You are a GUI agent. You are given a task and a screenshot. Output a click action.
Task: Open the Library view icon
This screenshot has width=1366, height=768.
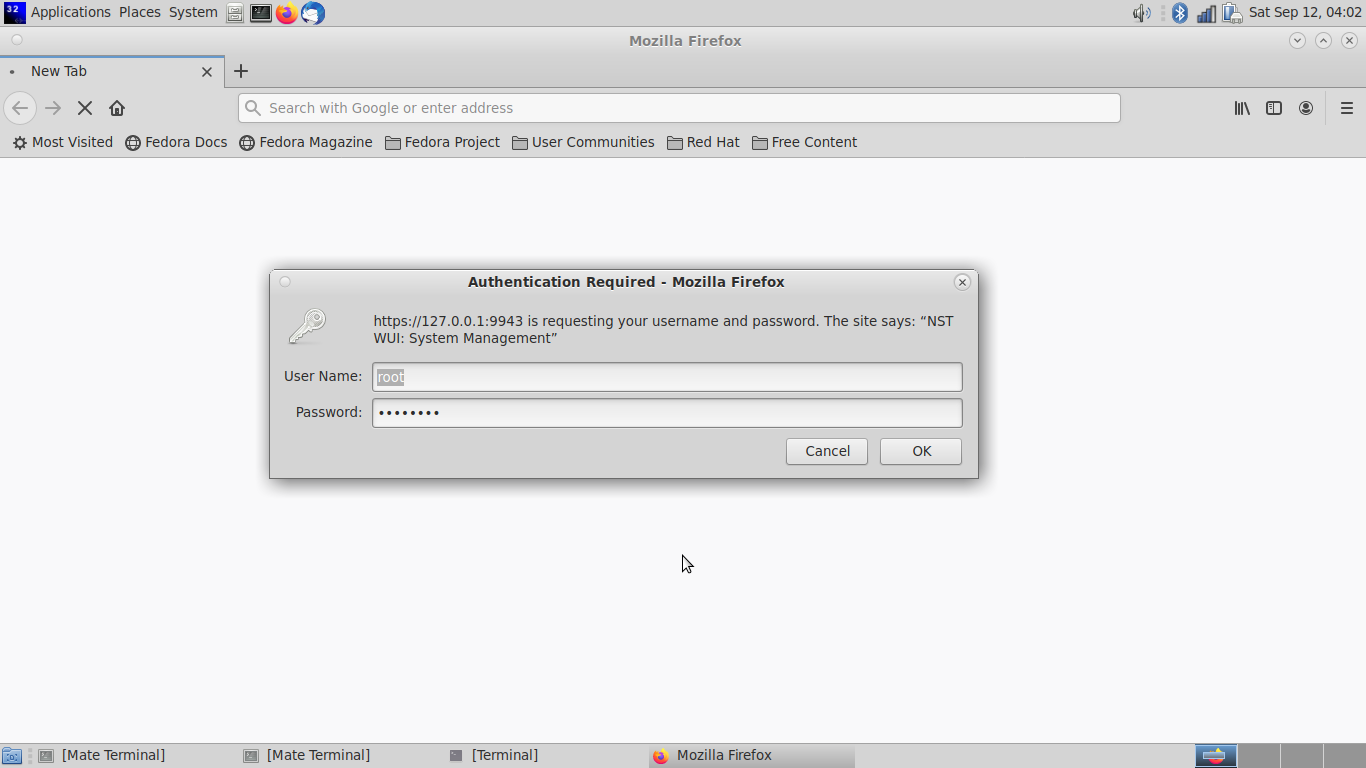coord(1242,108)
